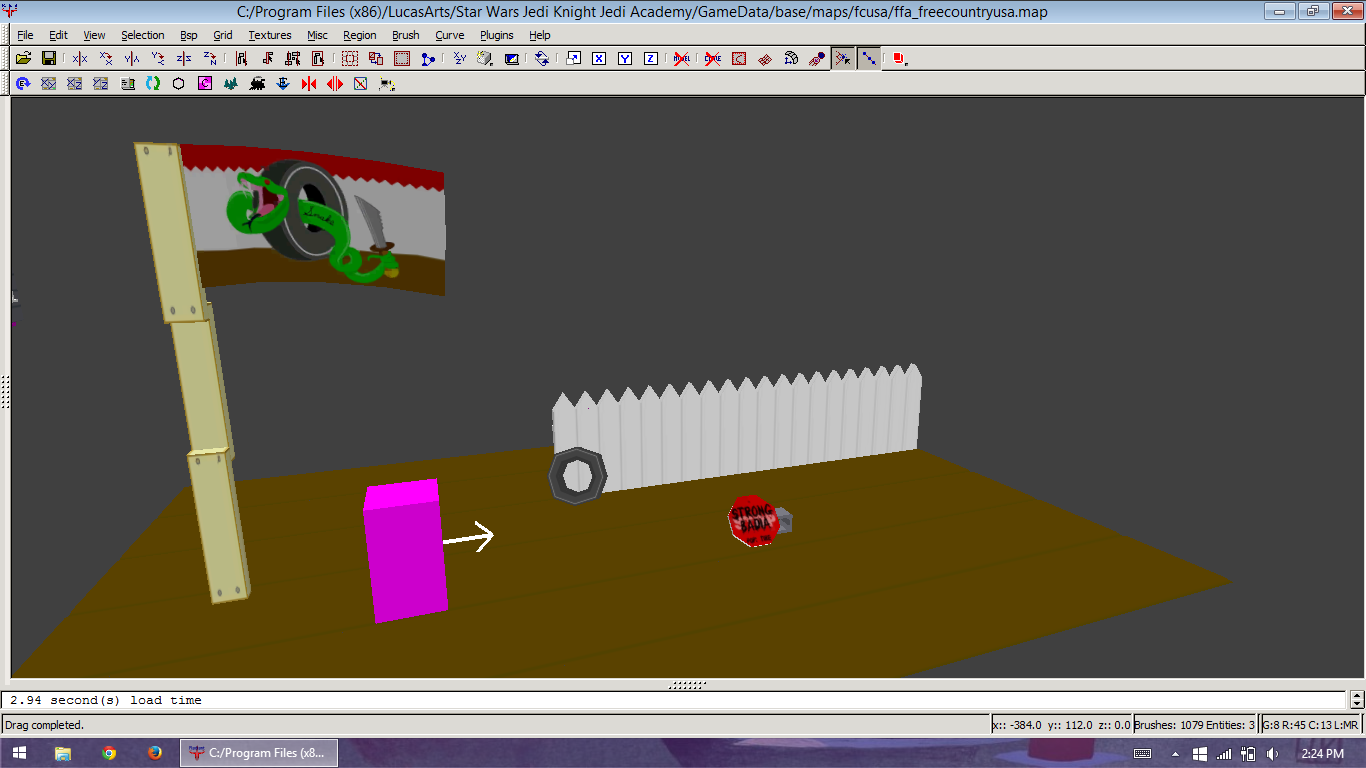Click the first XY plugin toolbar icon
Screen dimensions: 1366x768
pos(48,84)
